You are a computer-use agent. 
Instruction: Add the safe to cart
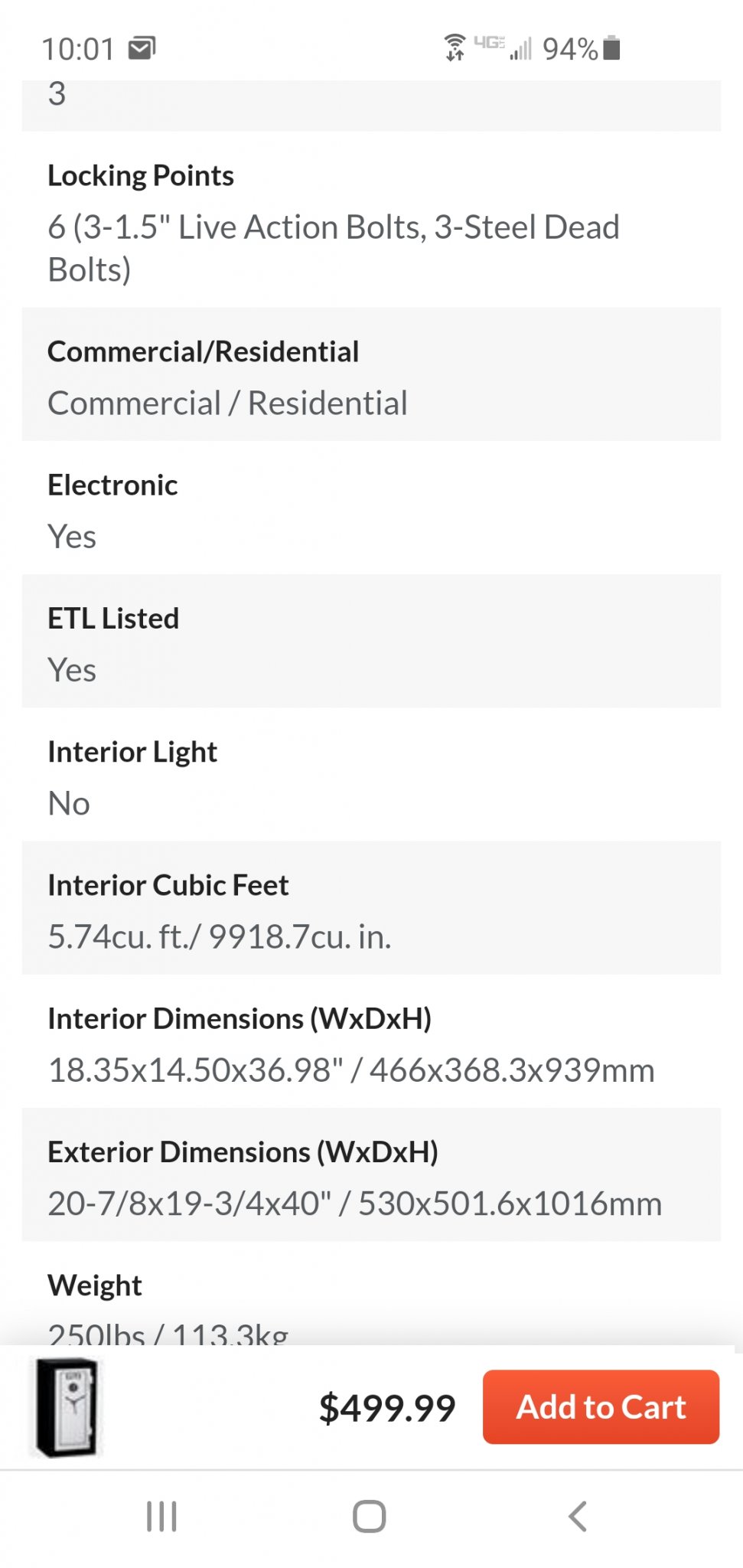(x=601, y=1407)
